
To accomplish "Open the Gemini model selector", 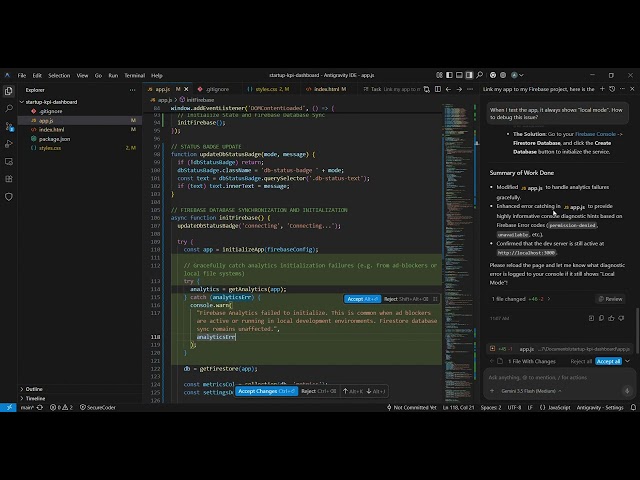I will (x=531, y=391).
